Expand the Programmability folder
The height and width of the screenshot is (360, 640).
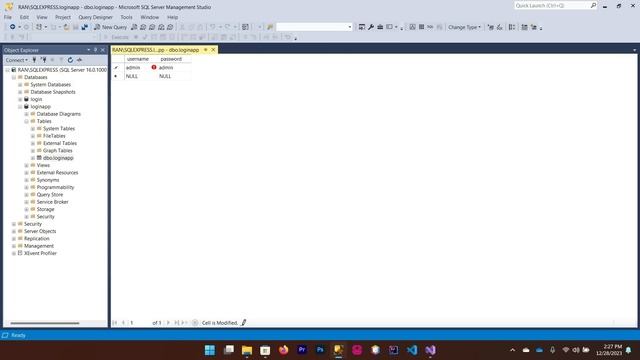point(27,187)
